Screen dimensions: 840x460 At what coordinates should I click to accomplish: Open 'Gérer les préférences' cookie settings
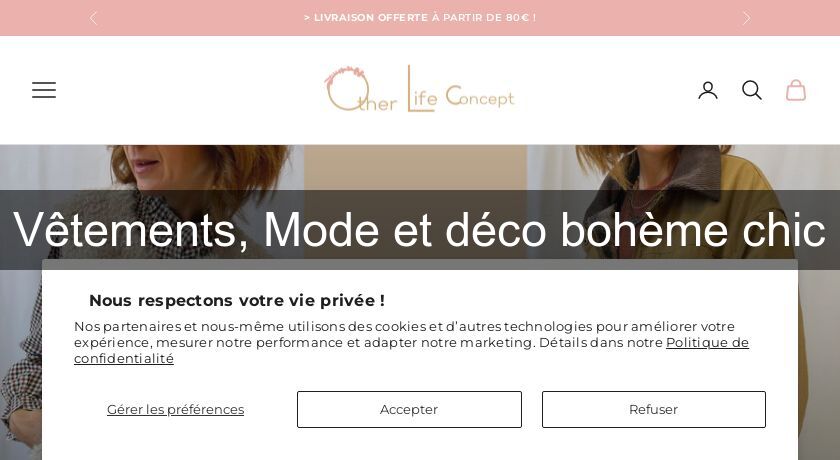(x=175, y=409)
